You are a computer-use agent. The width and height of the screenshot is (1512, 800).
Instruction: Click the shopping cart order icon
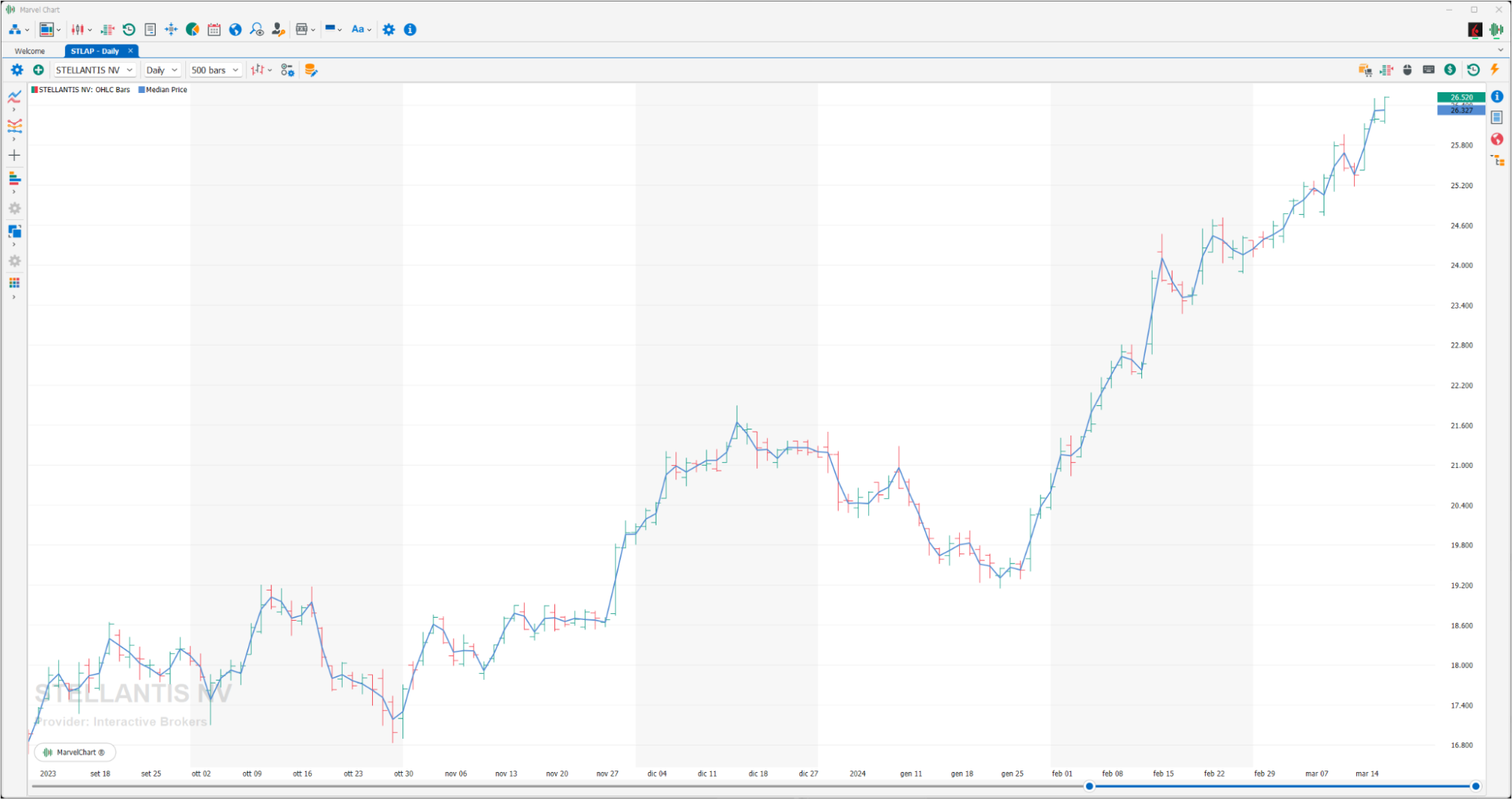(x=1365, y=70)
